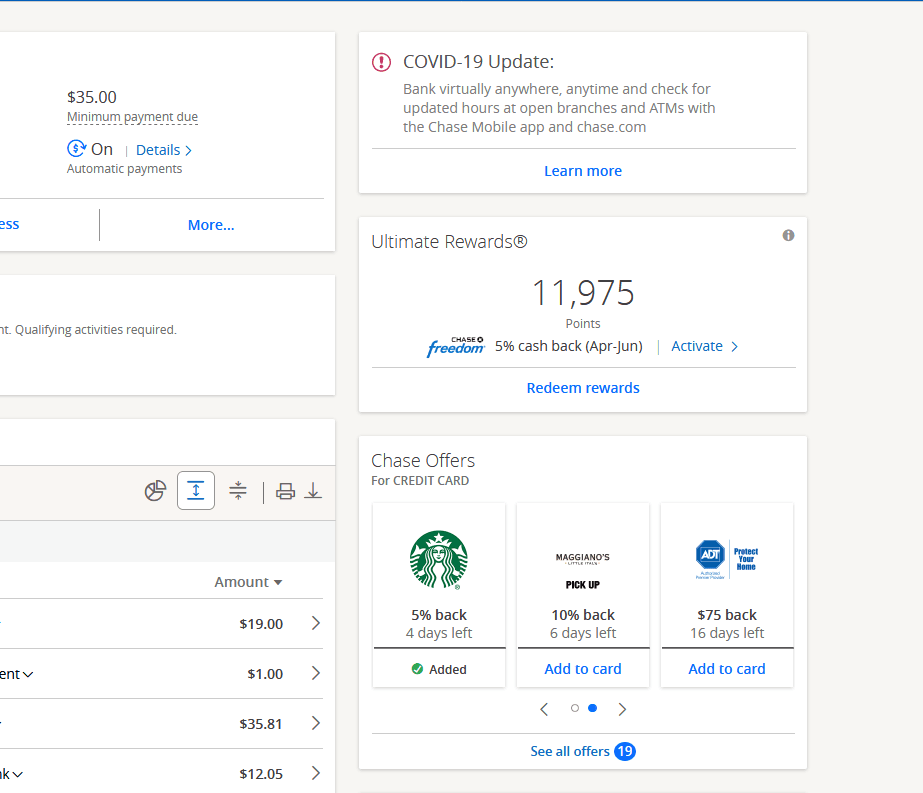Click the COVID-19 alert exclamation icon
The image size is (923, 793).
click(x=381, y=62)
